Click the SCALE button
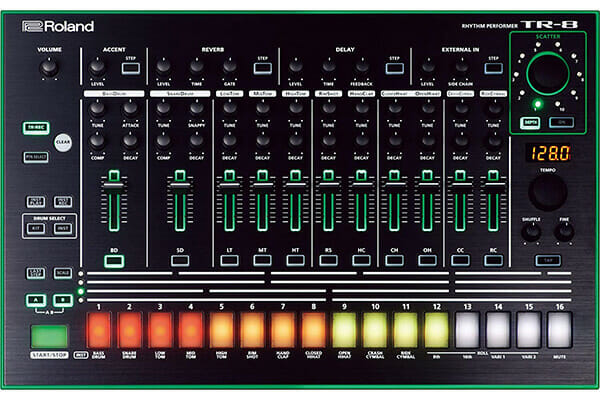Viewport: 600px width, 400px height. pyautogui.click(x=63, y=273)
